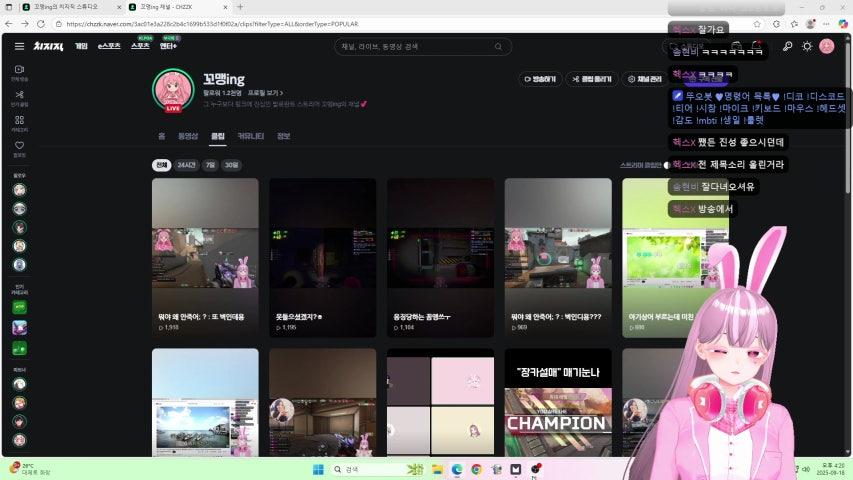Open the fifth followed channel avatar
Viewport: 853px width, 480px height.
[x=20, y=264]
